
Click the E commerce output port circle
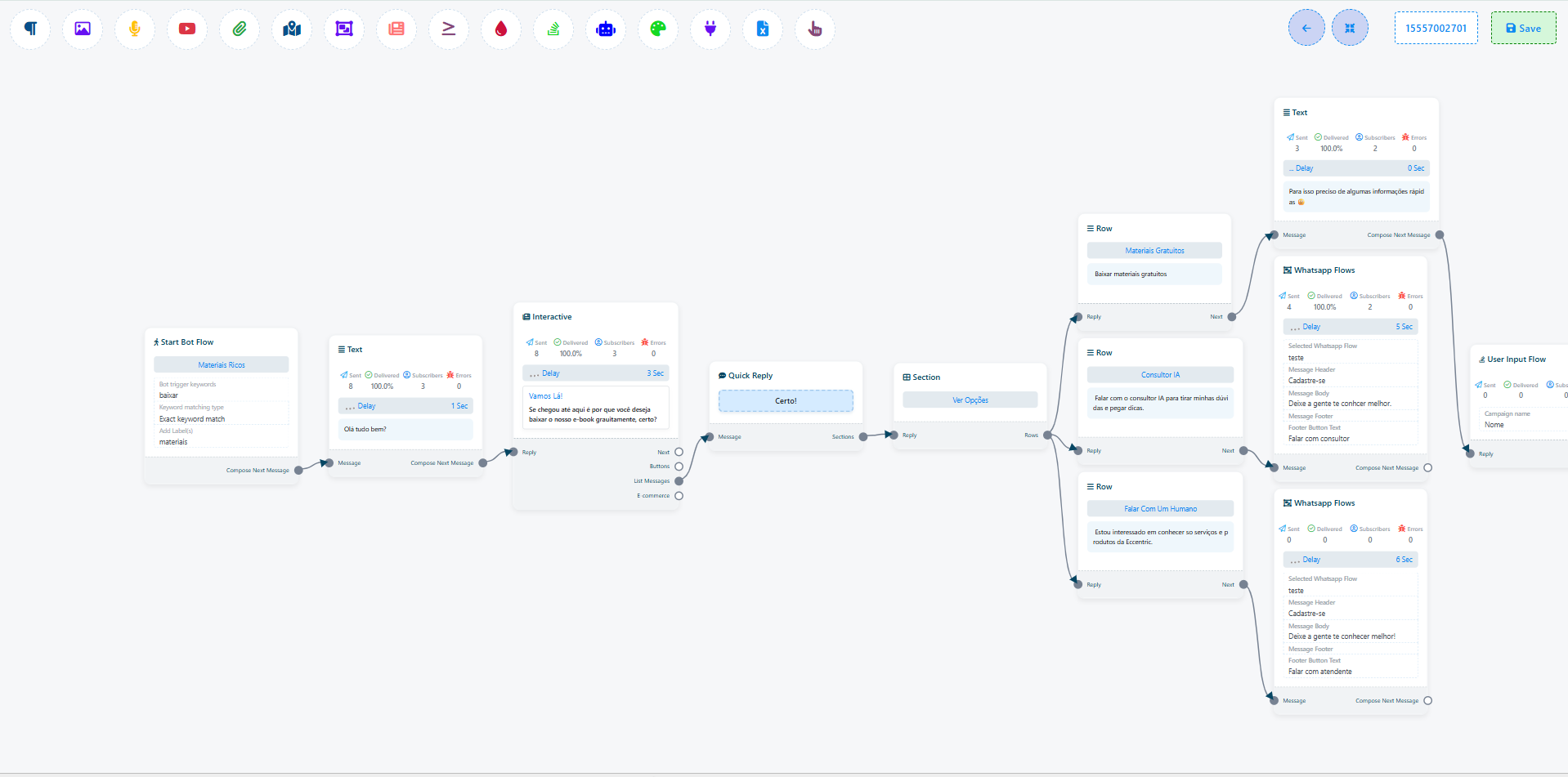click(679, 496)
